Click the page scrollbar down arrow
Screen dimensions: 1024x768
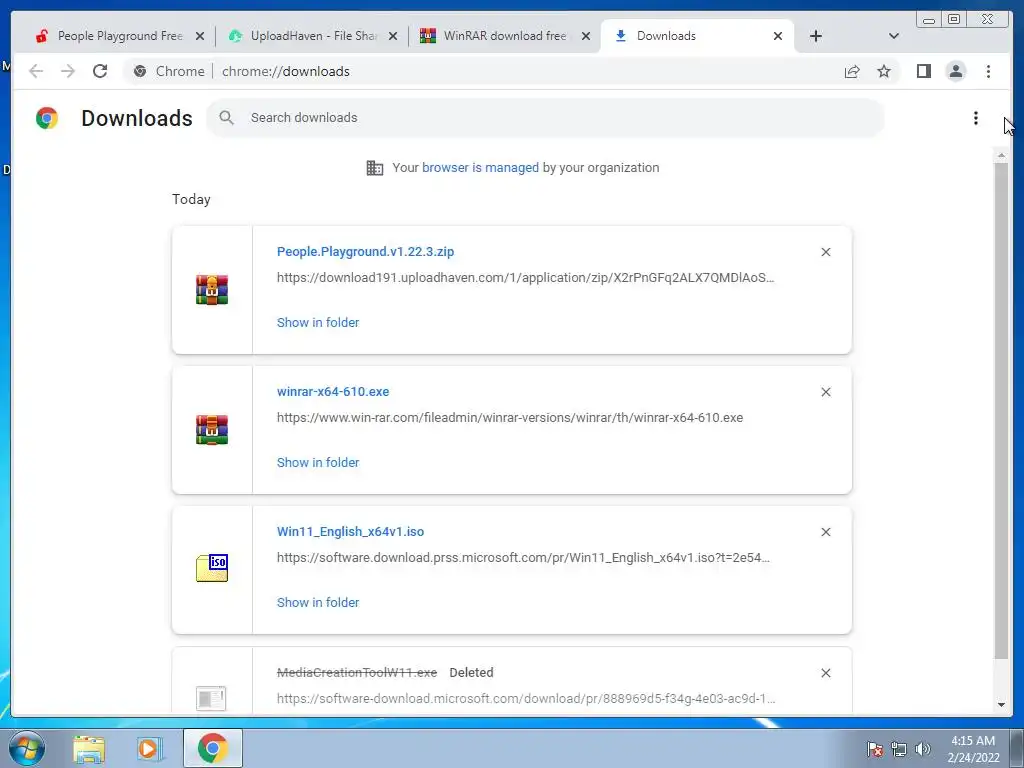(1001, 705)
